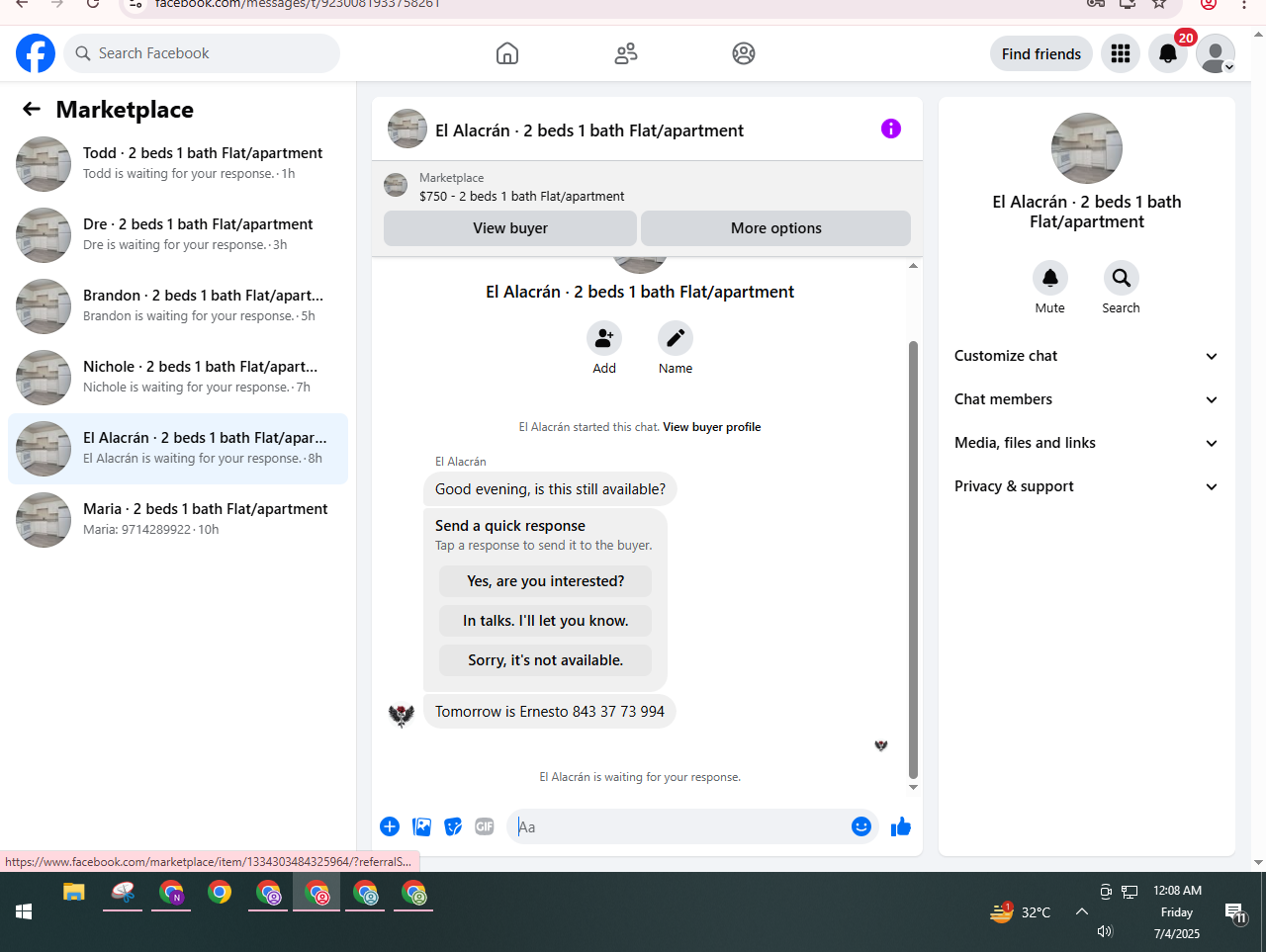The image size is (1266, 952).
Task: Open the emoji picker icon
Action: (x=861, y=826)
